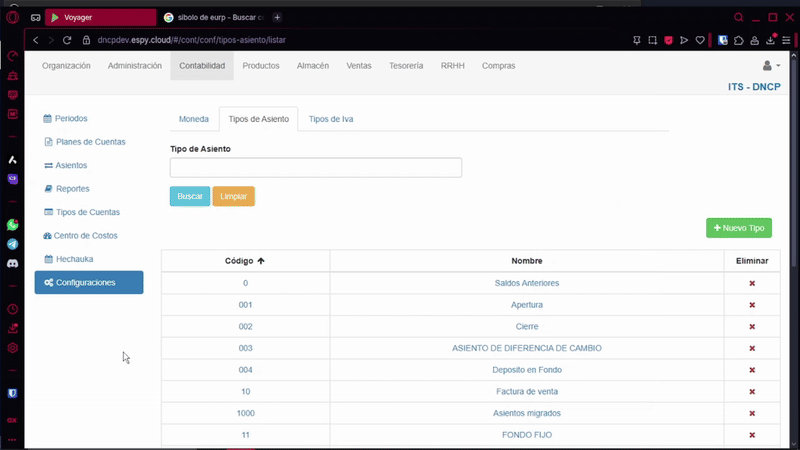Click the Nuevo Tipo button
Image resolution: width=800 pixels, height=450 pixels.
[x=738, y=228]
